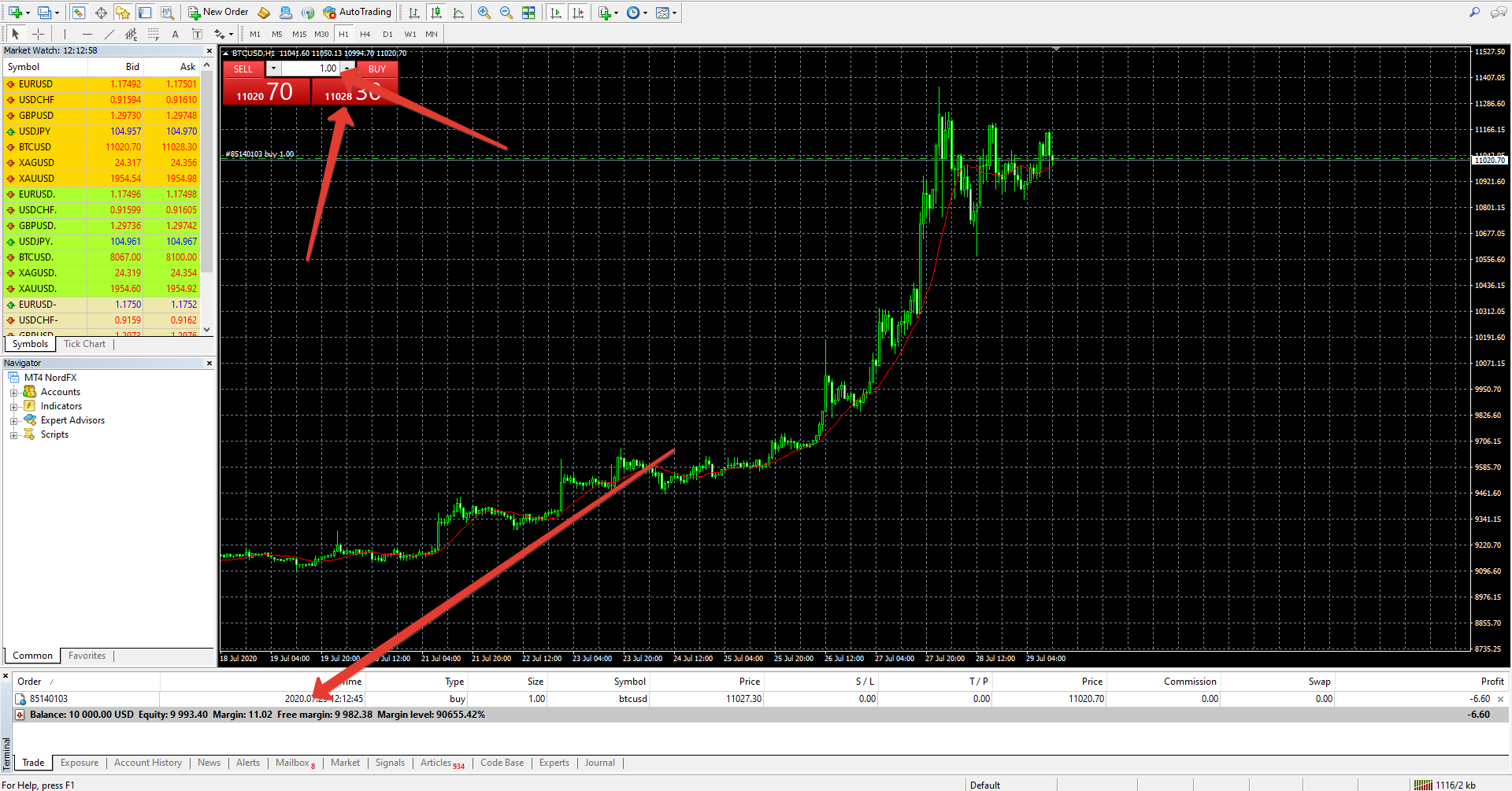Switch timeframe to W1
The image size is (1512, 791).
tap(410, 34)
